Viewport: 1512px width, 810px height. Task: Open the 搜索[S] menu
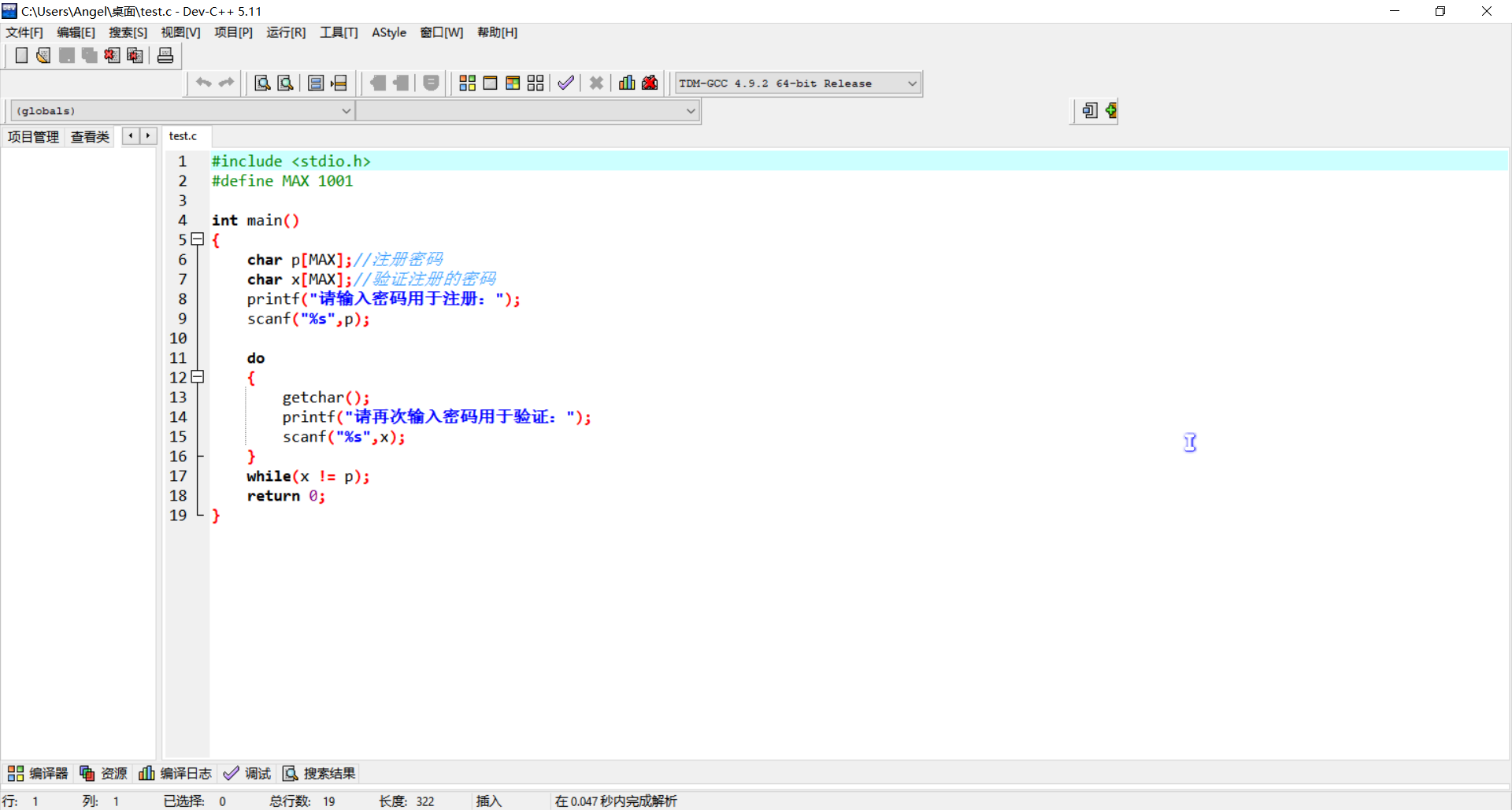128,32
